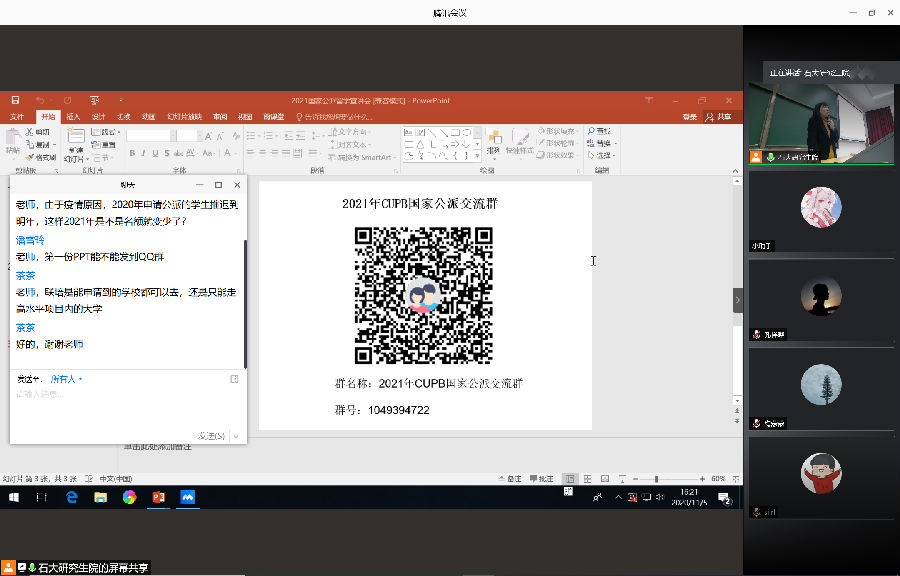900x576 pixels.
Task: Toggle underline text formatting
Action: pos(155,153)
